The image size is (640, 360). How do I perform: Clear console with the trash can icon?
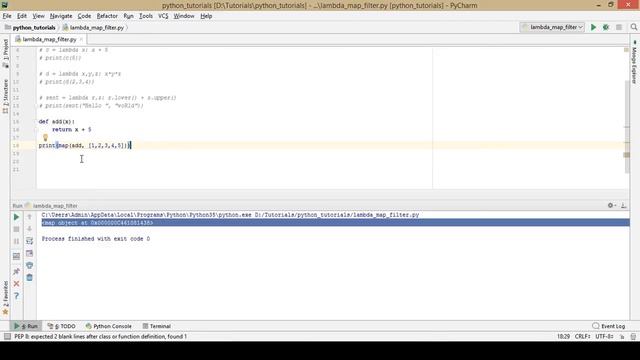pyautogui.click(x=29, y=278)
